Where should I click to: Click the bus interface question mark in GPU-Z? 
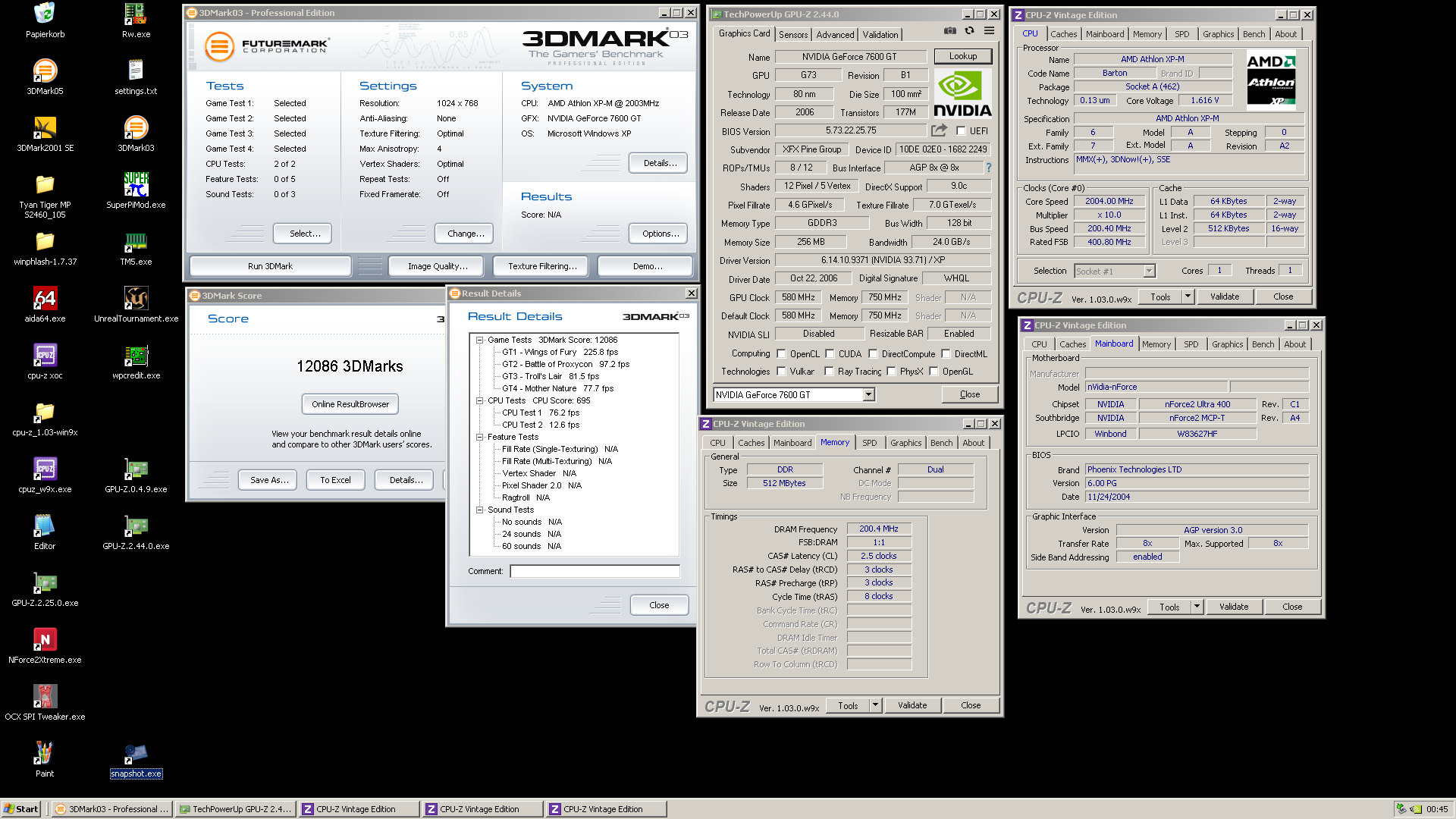point(988,168)
